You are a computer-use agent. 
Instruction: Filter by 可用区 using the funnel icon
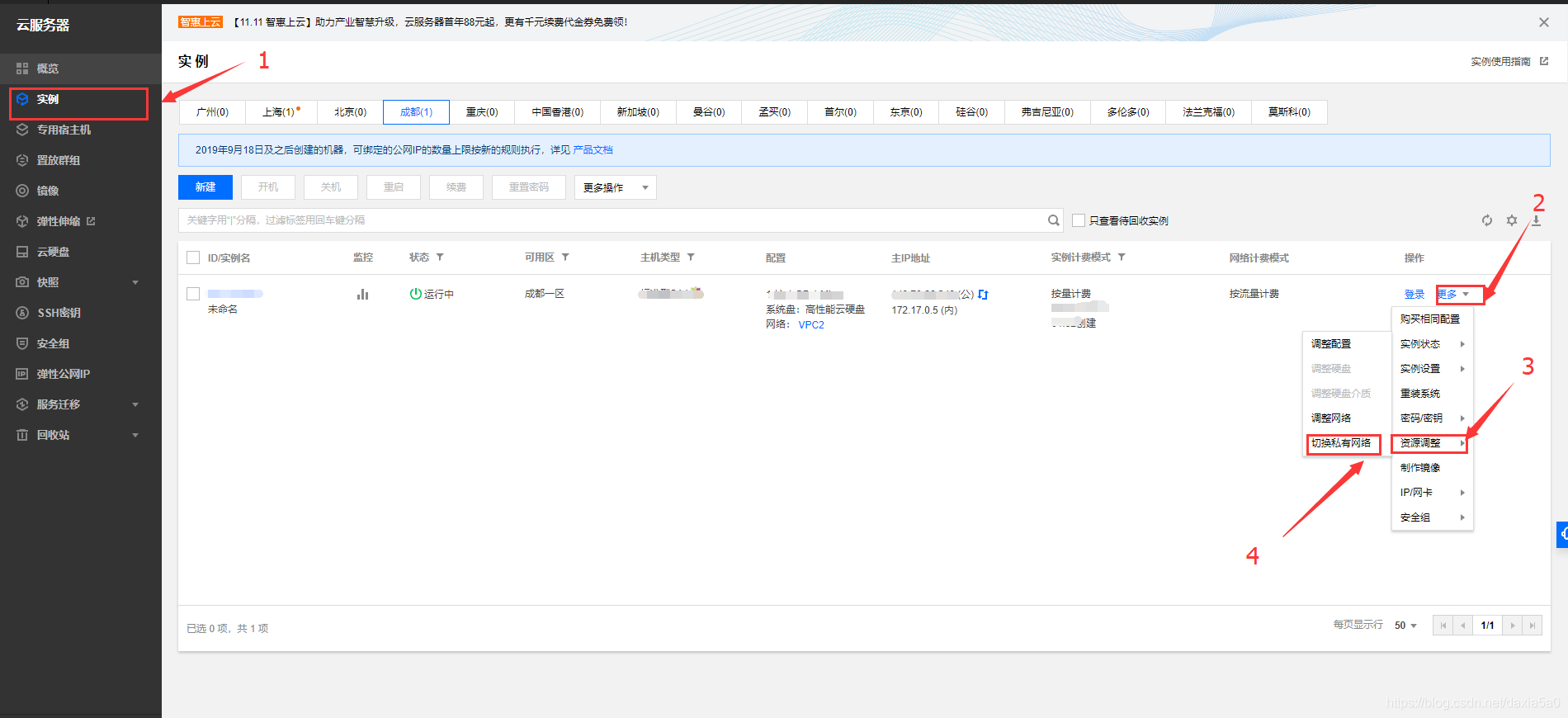point(565,257)
